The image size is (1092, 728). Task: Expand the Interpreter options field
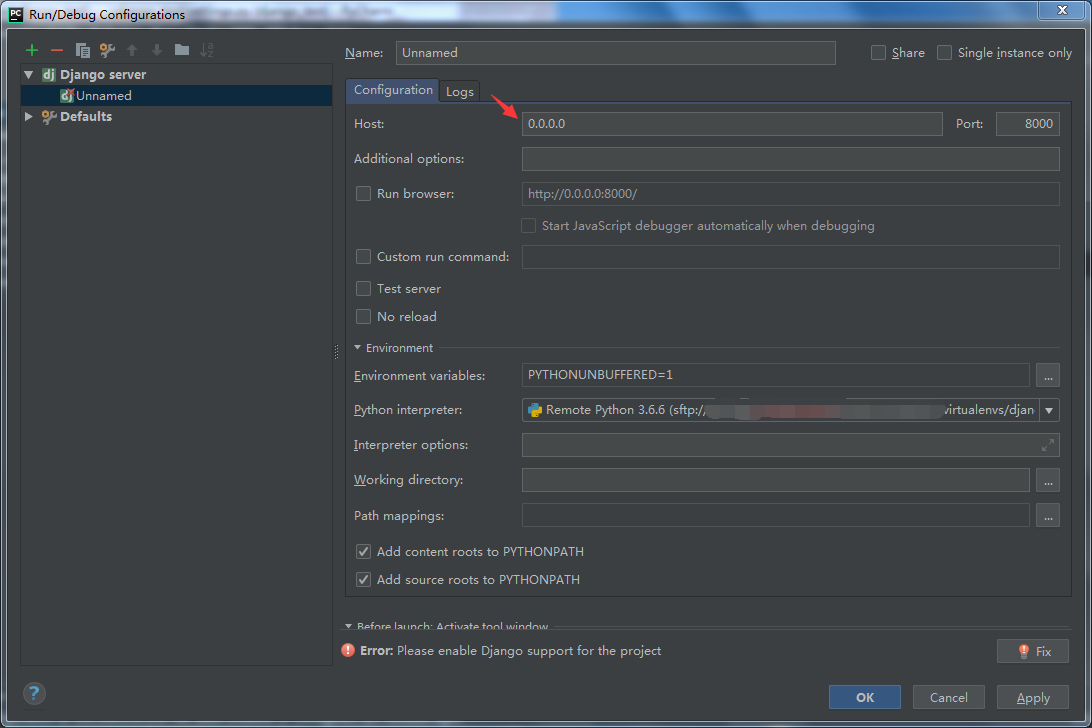(x=1047, y=445)
